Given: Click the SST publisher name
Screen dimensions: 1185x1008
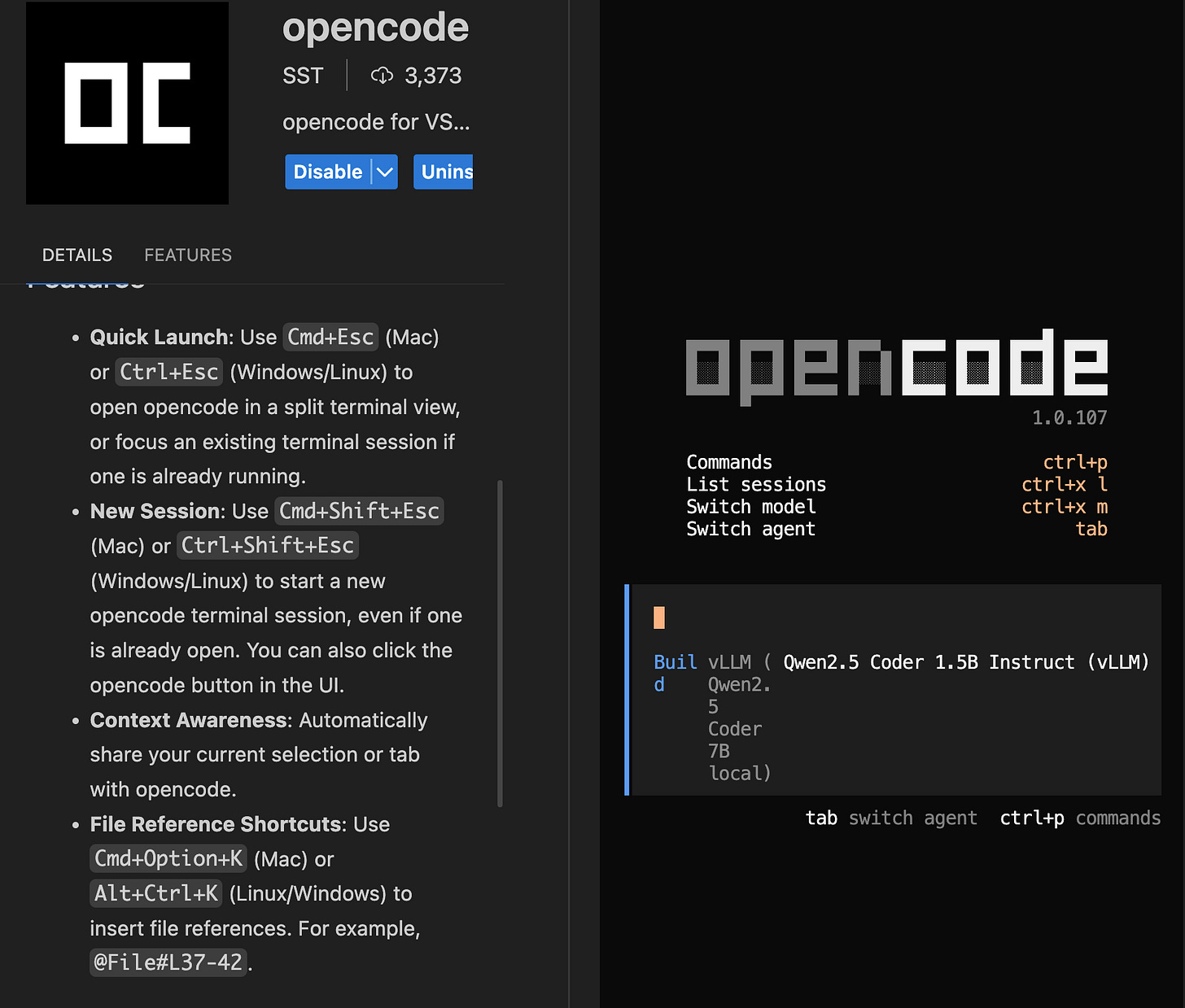Looking at the screenshot, I should pyautogui.click(x=303, y=76).
